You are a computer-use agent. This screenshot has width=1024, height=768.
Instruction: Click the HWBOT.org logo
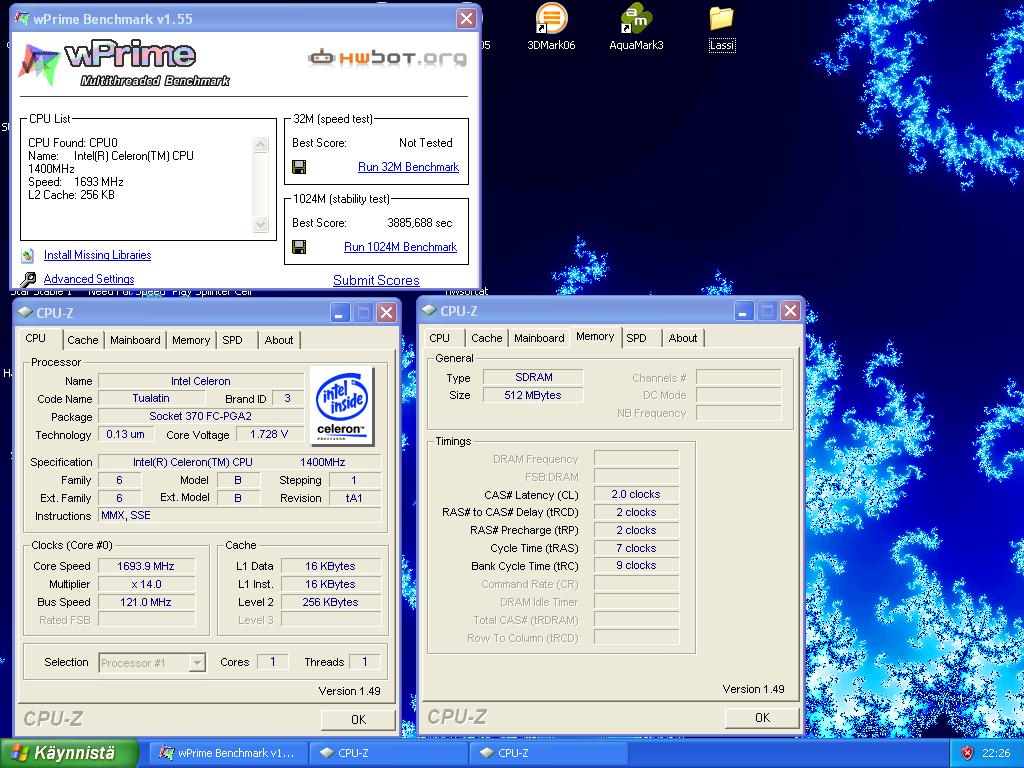[387, 58]
